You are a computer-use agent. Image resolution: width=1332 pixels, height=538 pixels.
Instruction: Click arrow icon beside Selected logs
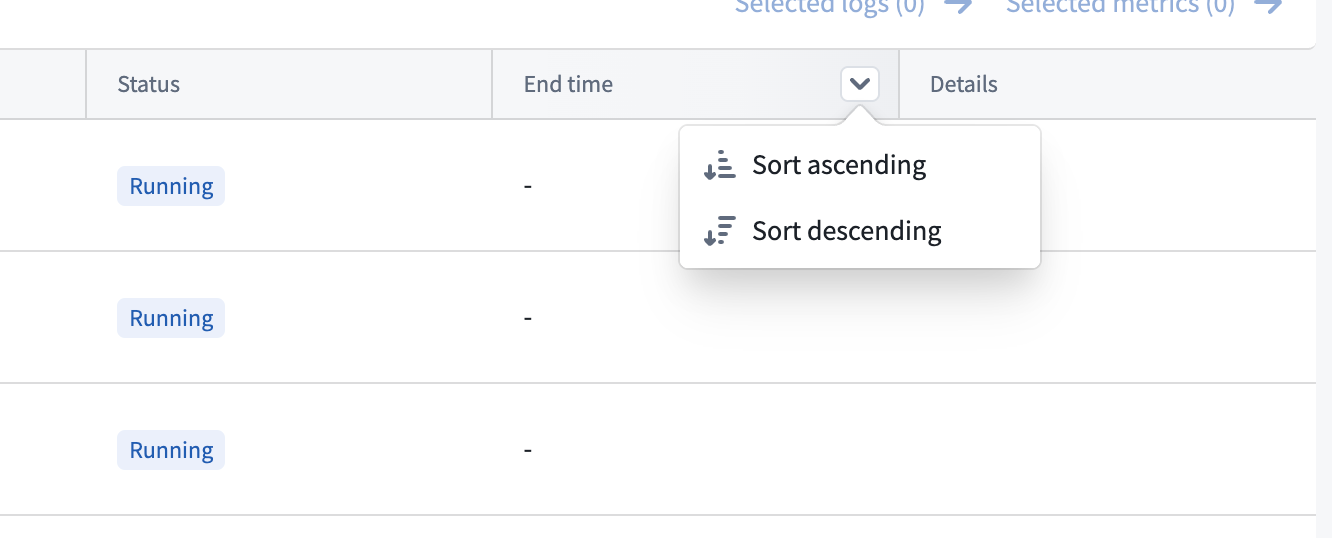point(958,6)
